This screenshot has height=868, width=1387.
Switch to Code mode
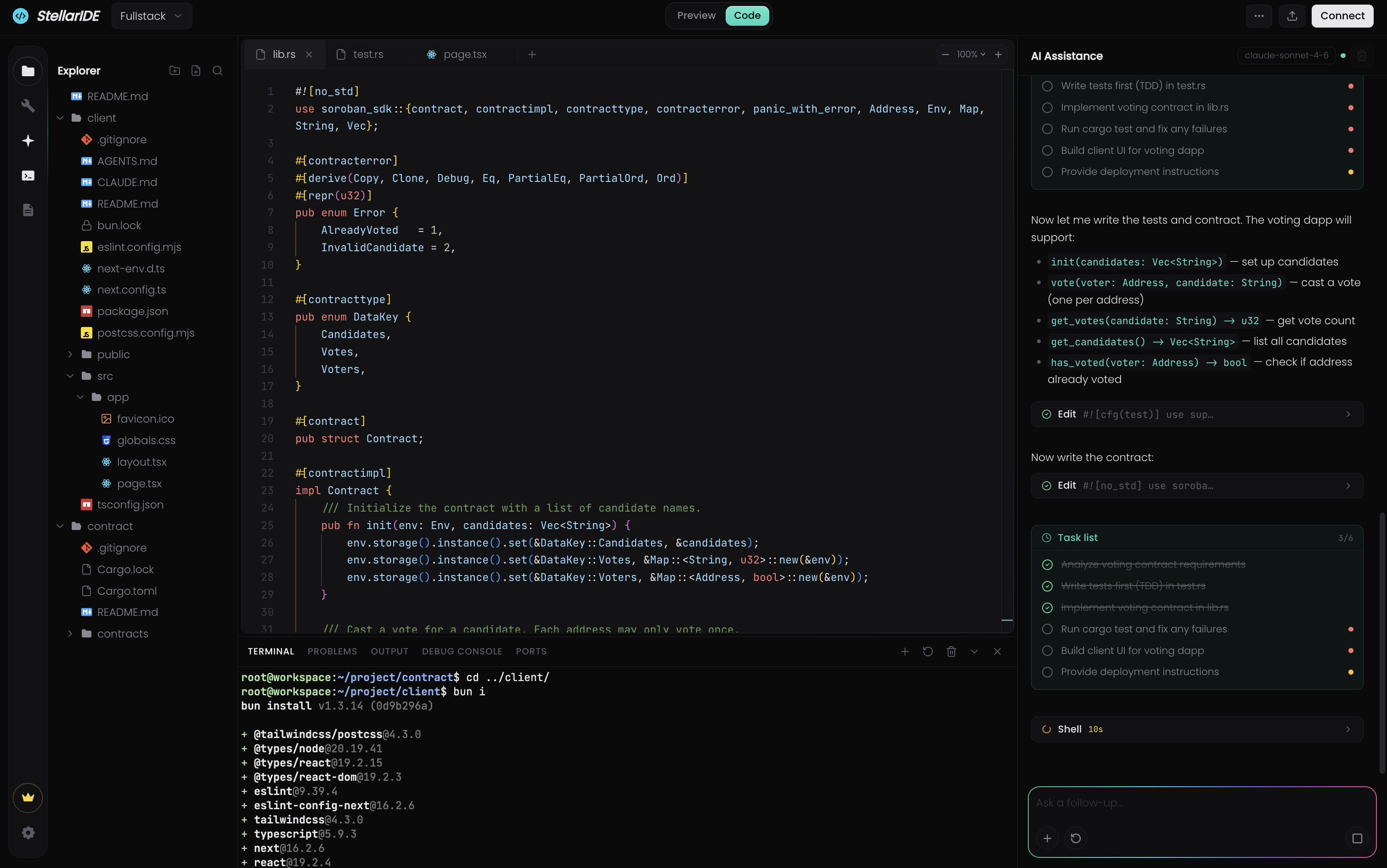(747, 16)
